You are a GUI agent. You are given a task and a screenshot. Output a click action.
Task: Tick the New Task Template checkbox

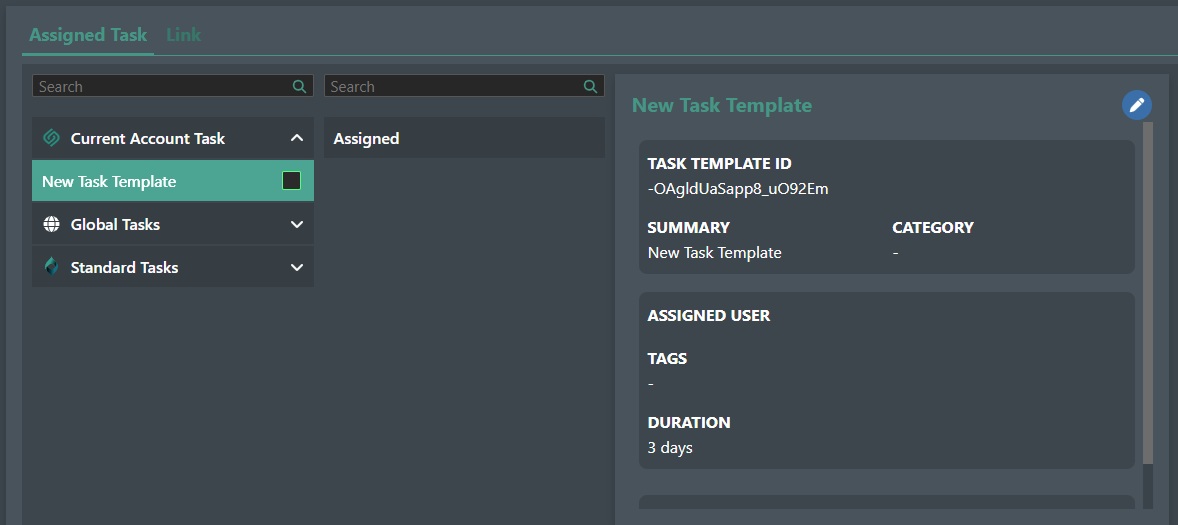click(x=291, y=180)
